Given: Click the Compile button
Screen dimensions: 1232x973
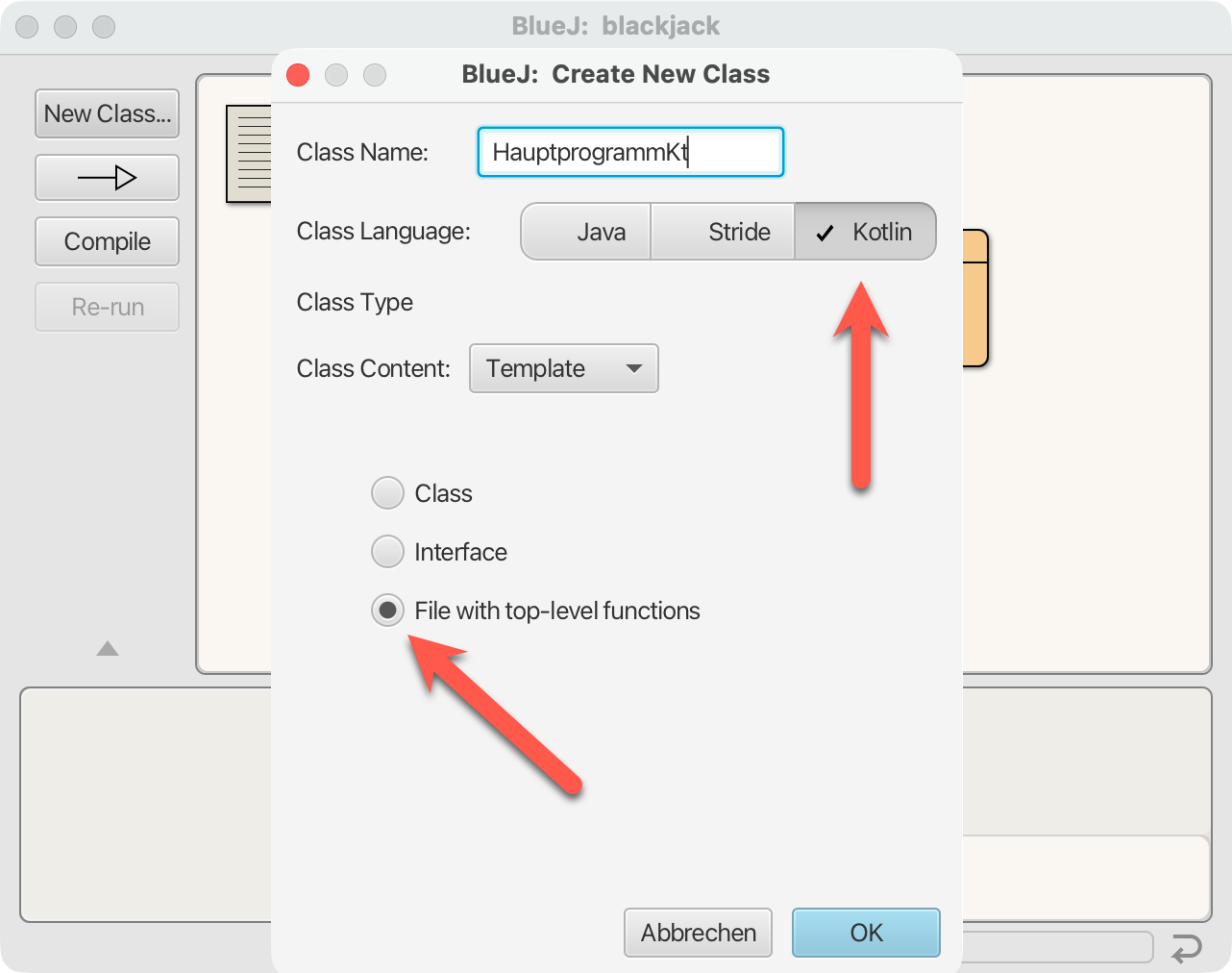Looking at the screenshot, I should click(107, 241).
